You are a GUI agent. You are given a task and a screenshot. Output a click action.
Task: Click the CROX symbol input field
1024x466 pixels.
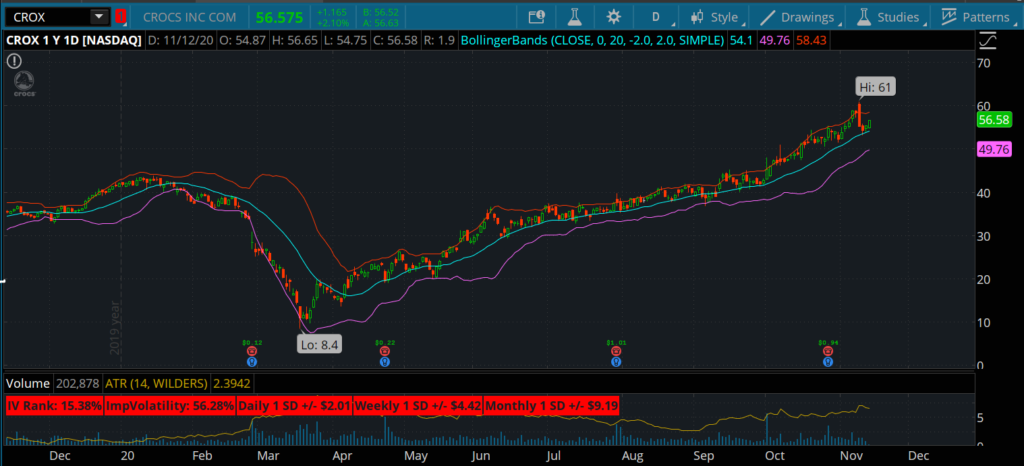(48, 16)
